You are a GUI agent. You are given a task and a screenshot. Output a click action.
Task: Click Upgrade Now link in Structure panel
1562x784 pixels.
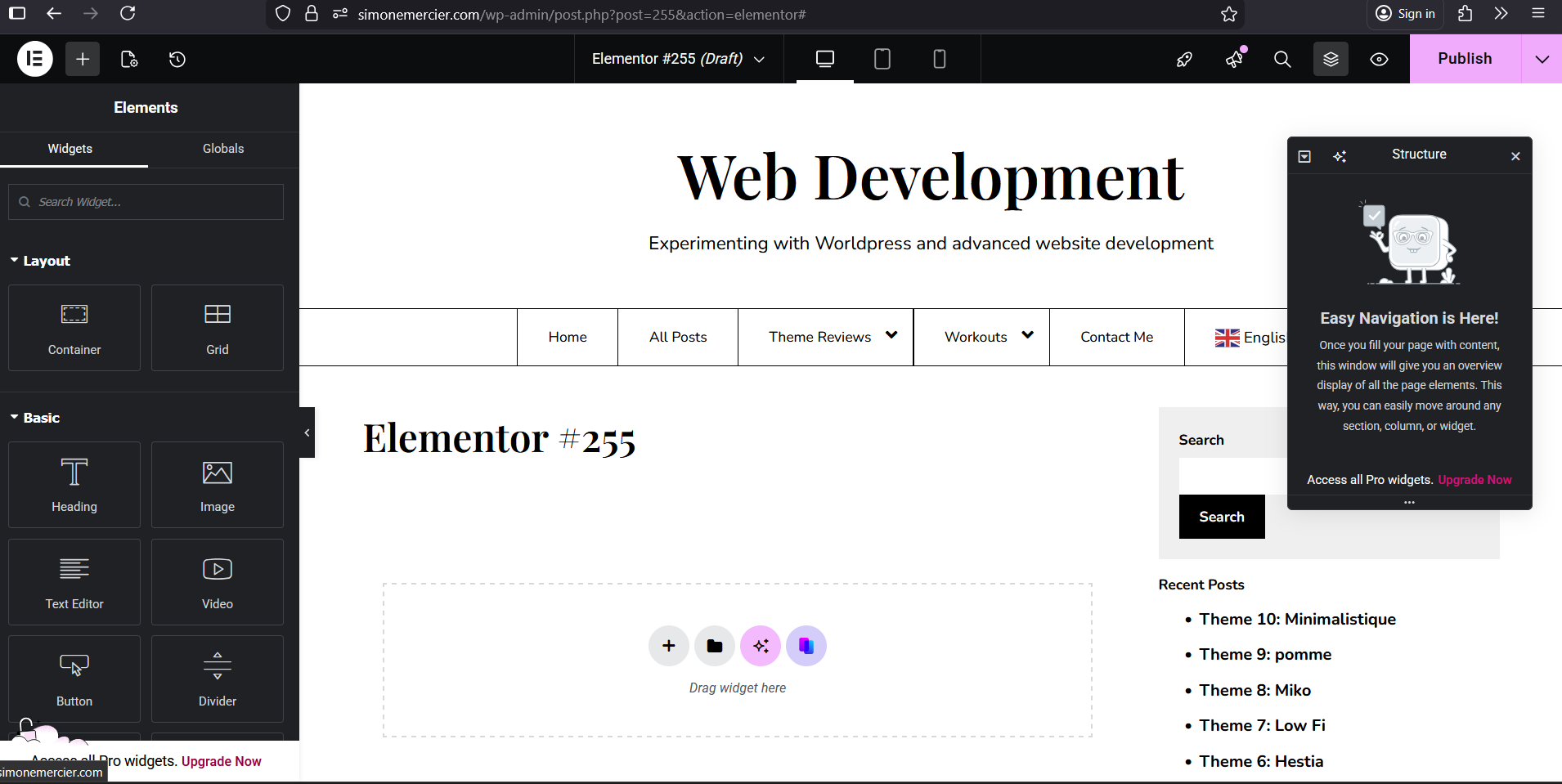click(1474, 480)
